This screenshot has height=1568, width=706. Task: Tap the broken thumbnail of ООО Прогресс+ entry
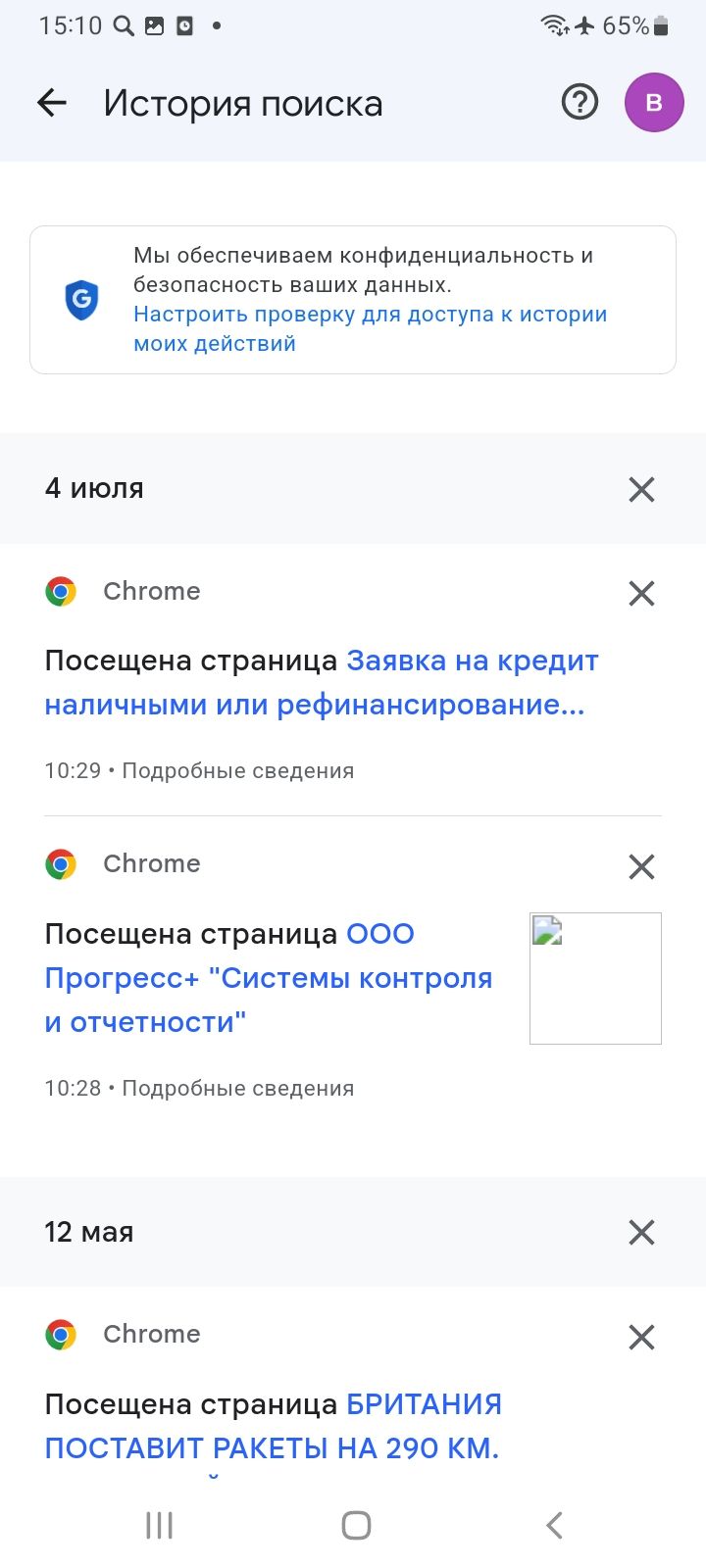coord(595,978)
